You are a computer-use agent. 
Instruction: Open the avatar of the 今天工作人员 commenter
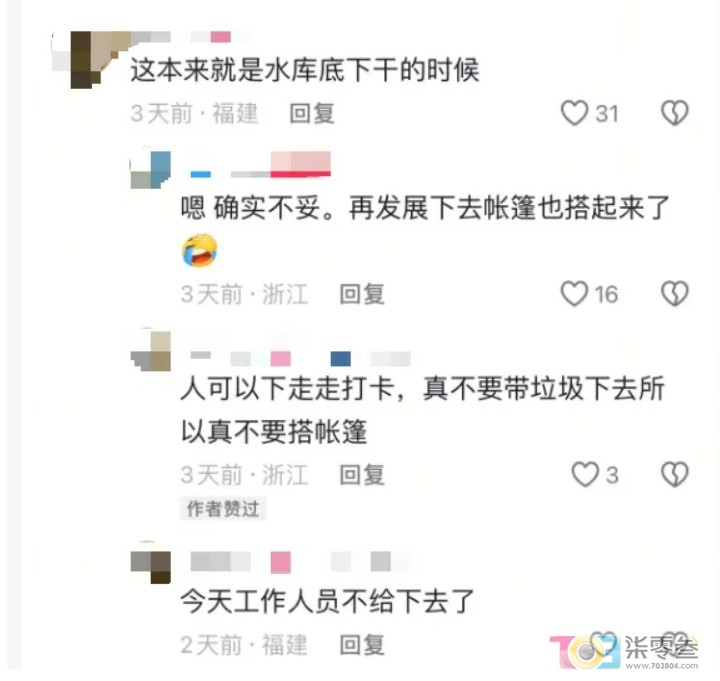(151, 567)
